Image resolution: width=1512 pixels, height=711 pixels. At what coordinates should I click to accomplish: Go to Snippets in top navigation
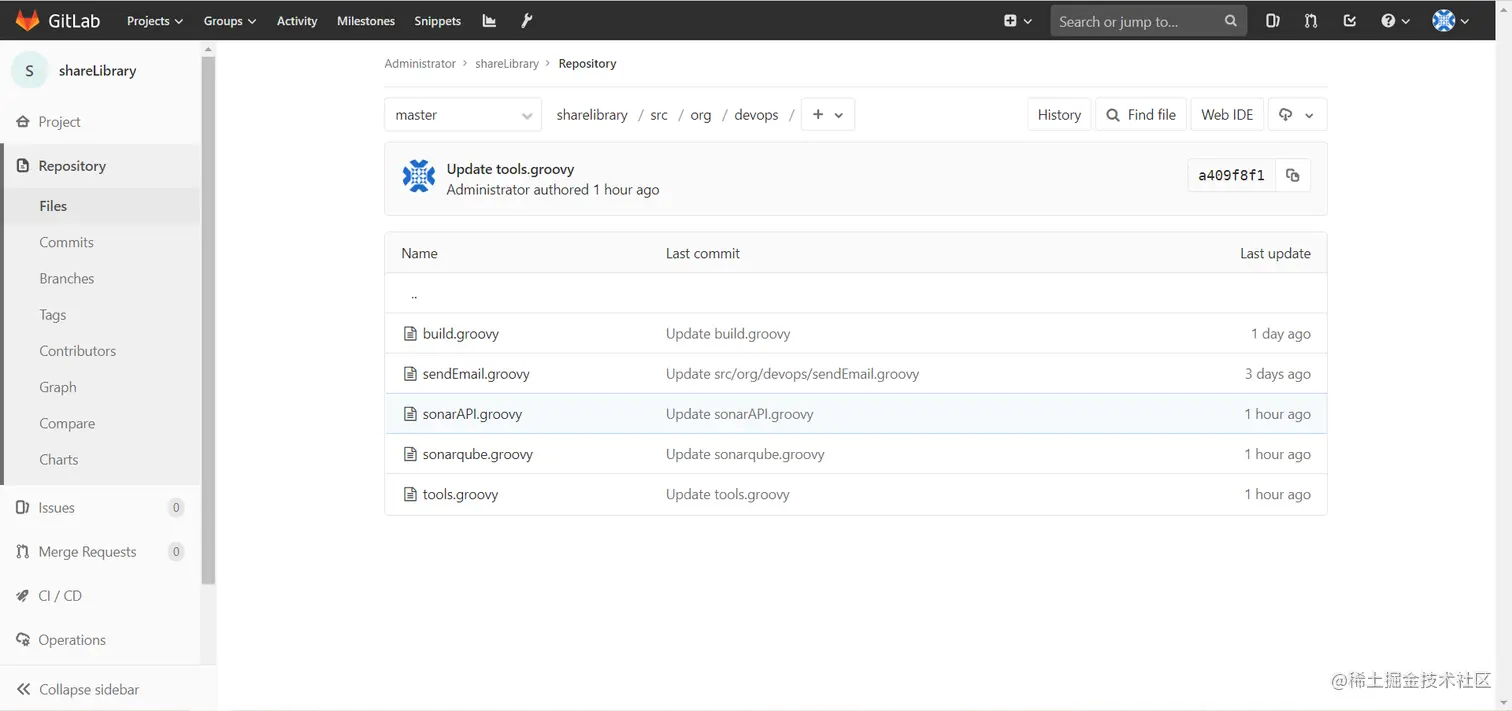438,21
